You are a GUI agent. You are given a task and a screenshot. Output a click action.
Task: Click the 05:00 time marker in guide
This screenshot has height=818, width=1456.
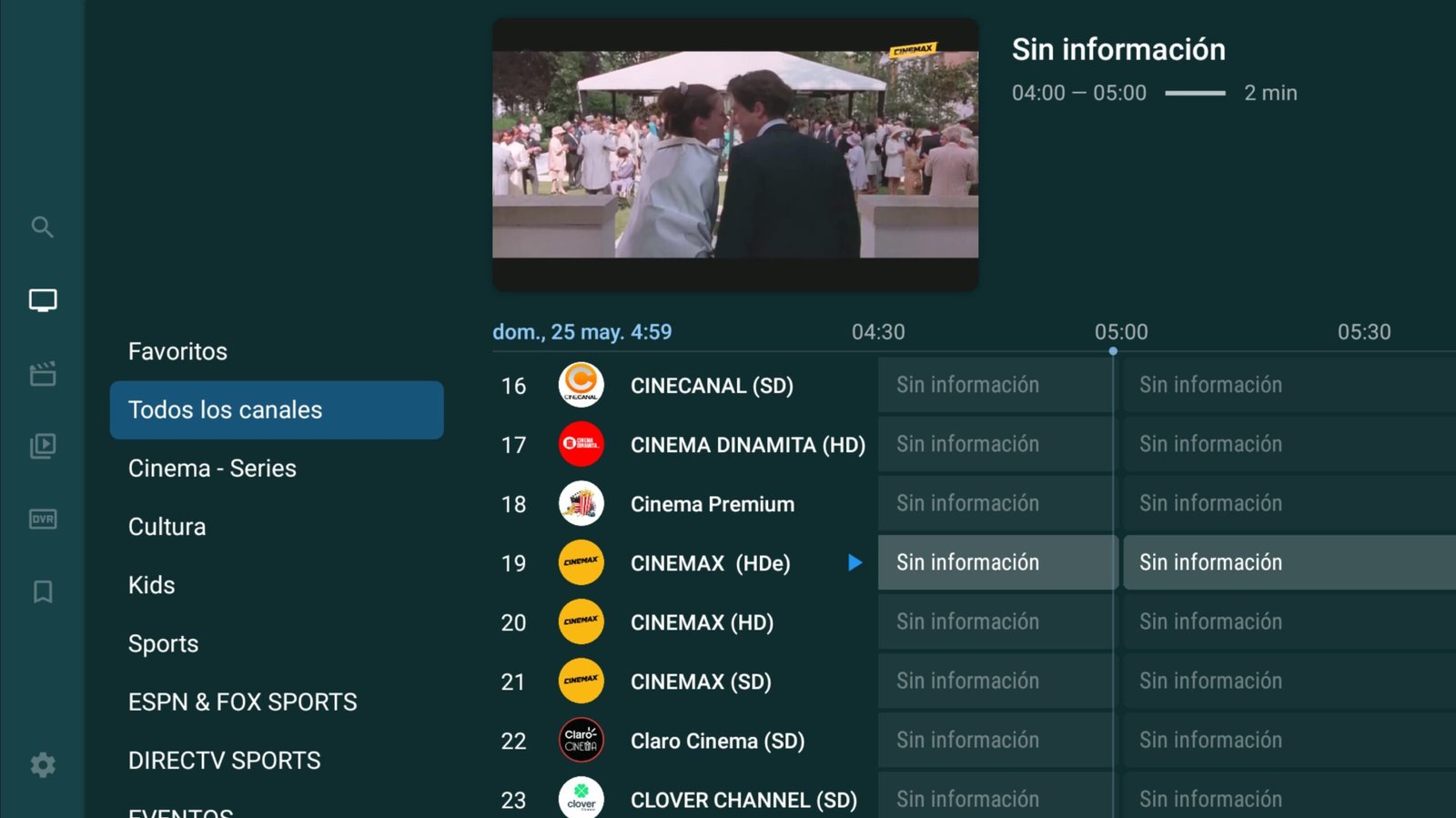(x=1120, y=332)
